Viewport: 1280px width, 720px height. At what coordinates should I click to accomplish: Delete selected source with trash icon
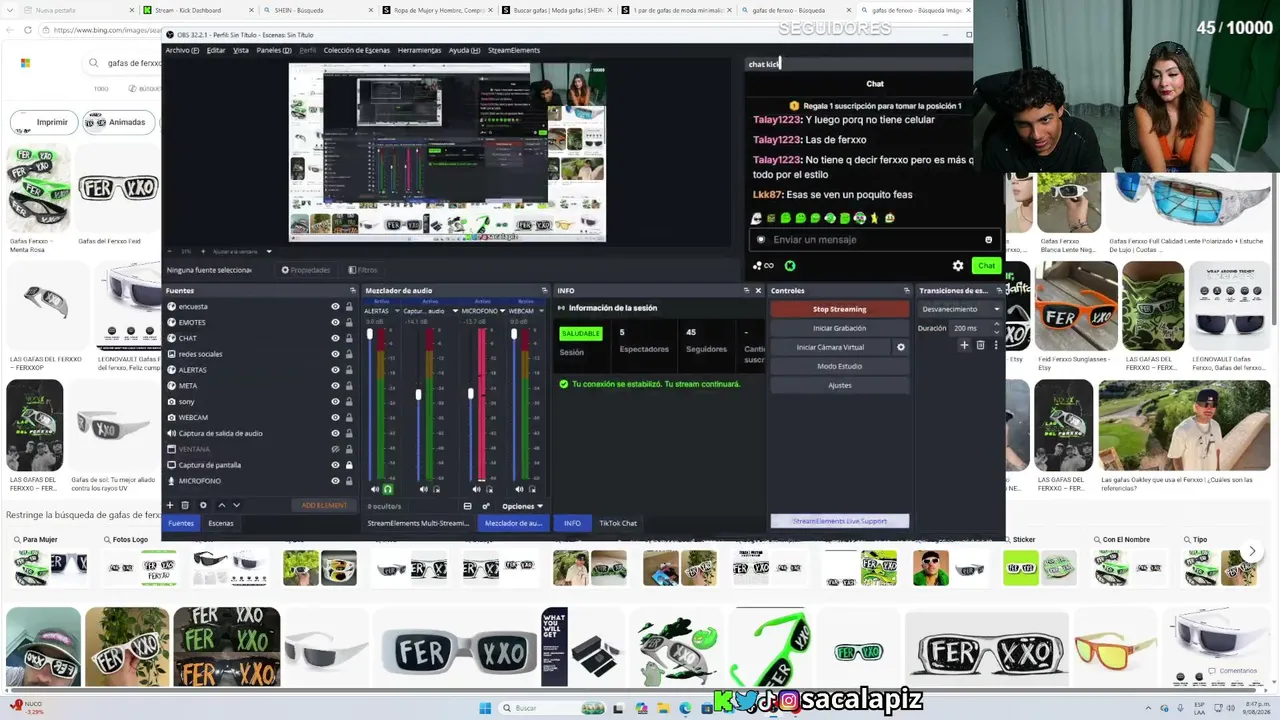click(x=185, y=505)
